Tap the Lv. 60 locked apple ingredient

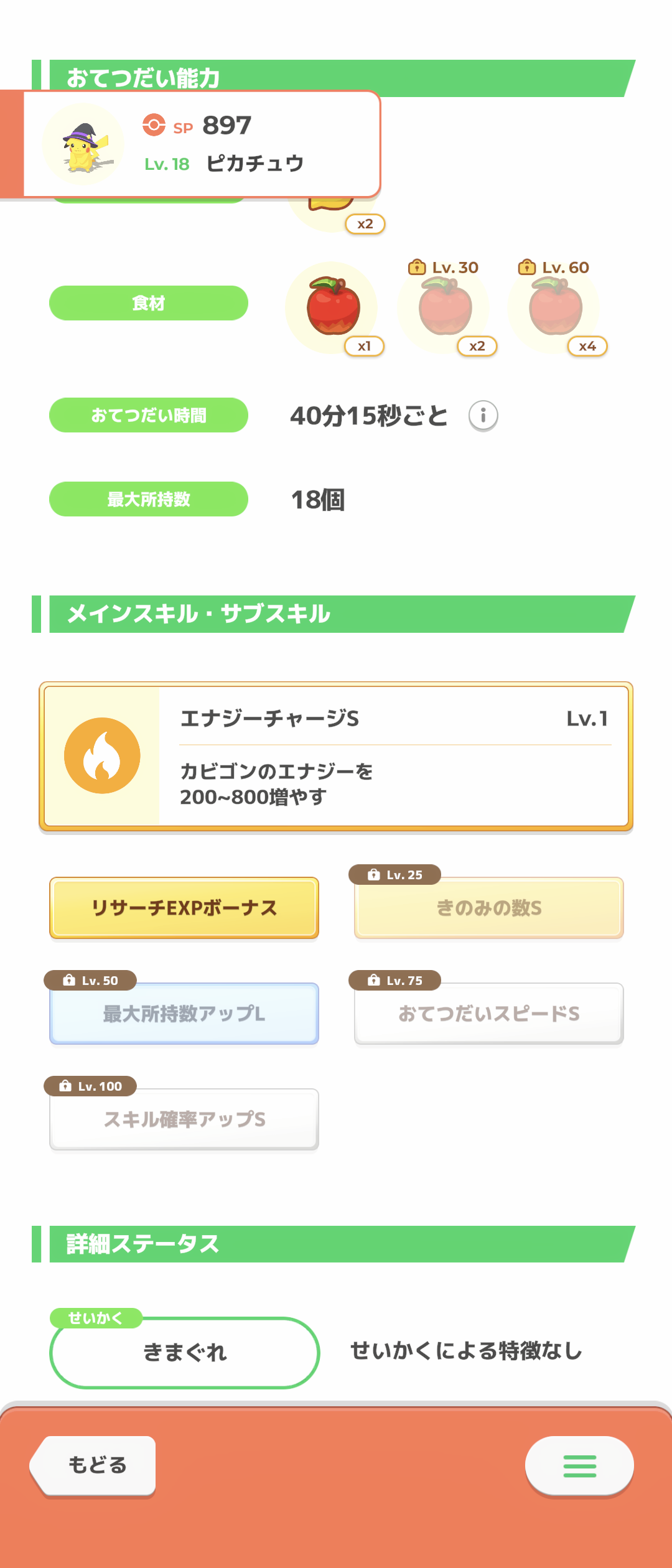point(554,308)
